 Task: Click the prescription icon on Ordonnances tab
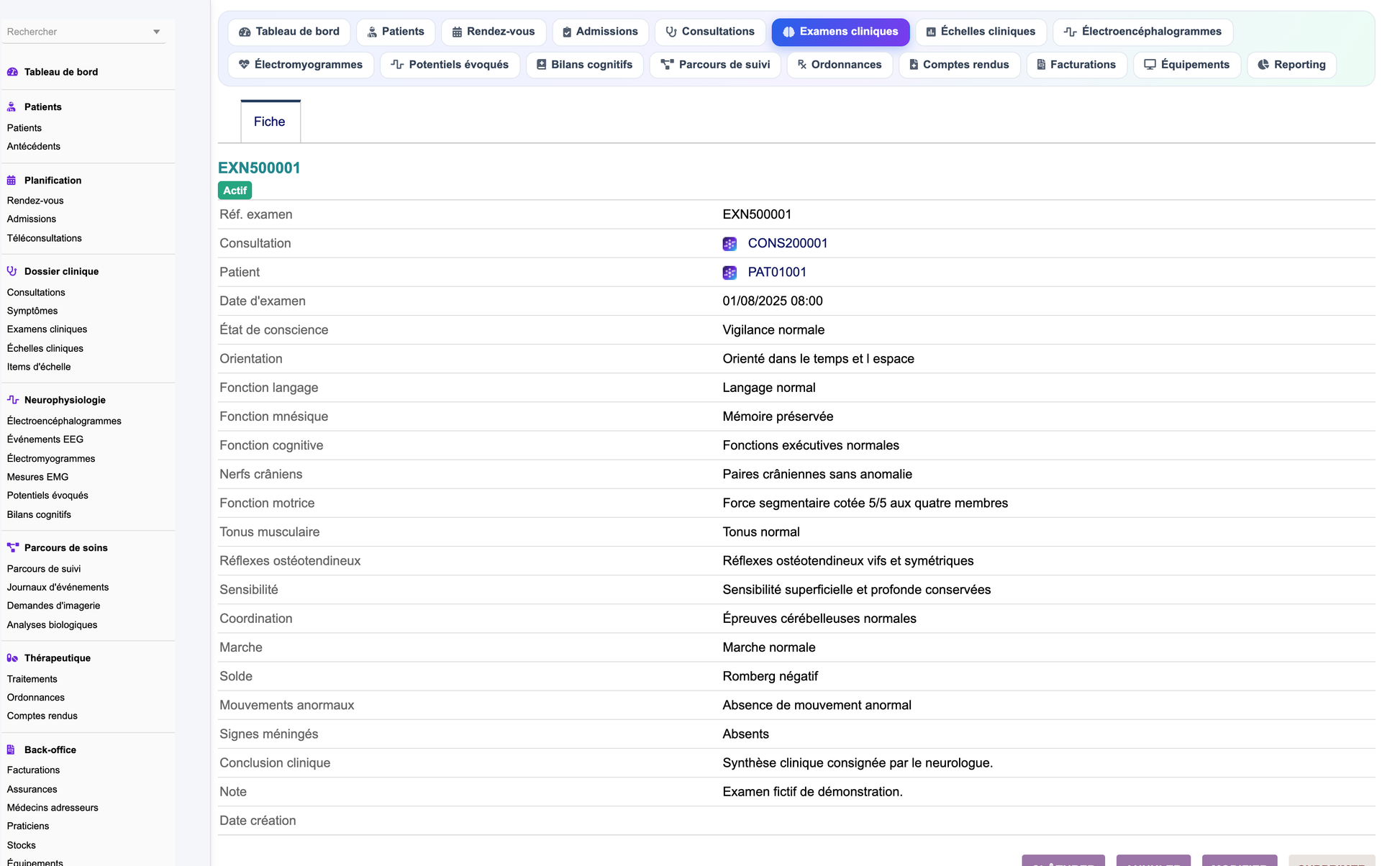tap(802, 65)
